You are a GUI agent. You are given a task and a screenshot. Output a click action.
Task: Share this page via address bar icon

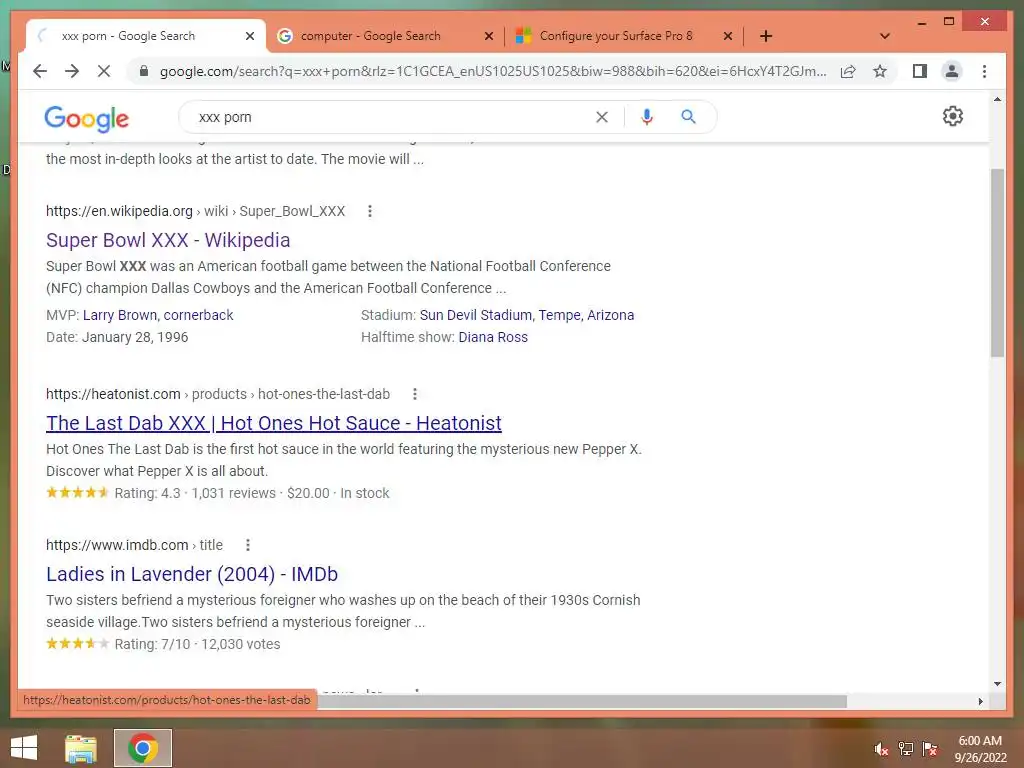tap(848, 71)
